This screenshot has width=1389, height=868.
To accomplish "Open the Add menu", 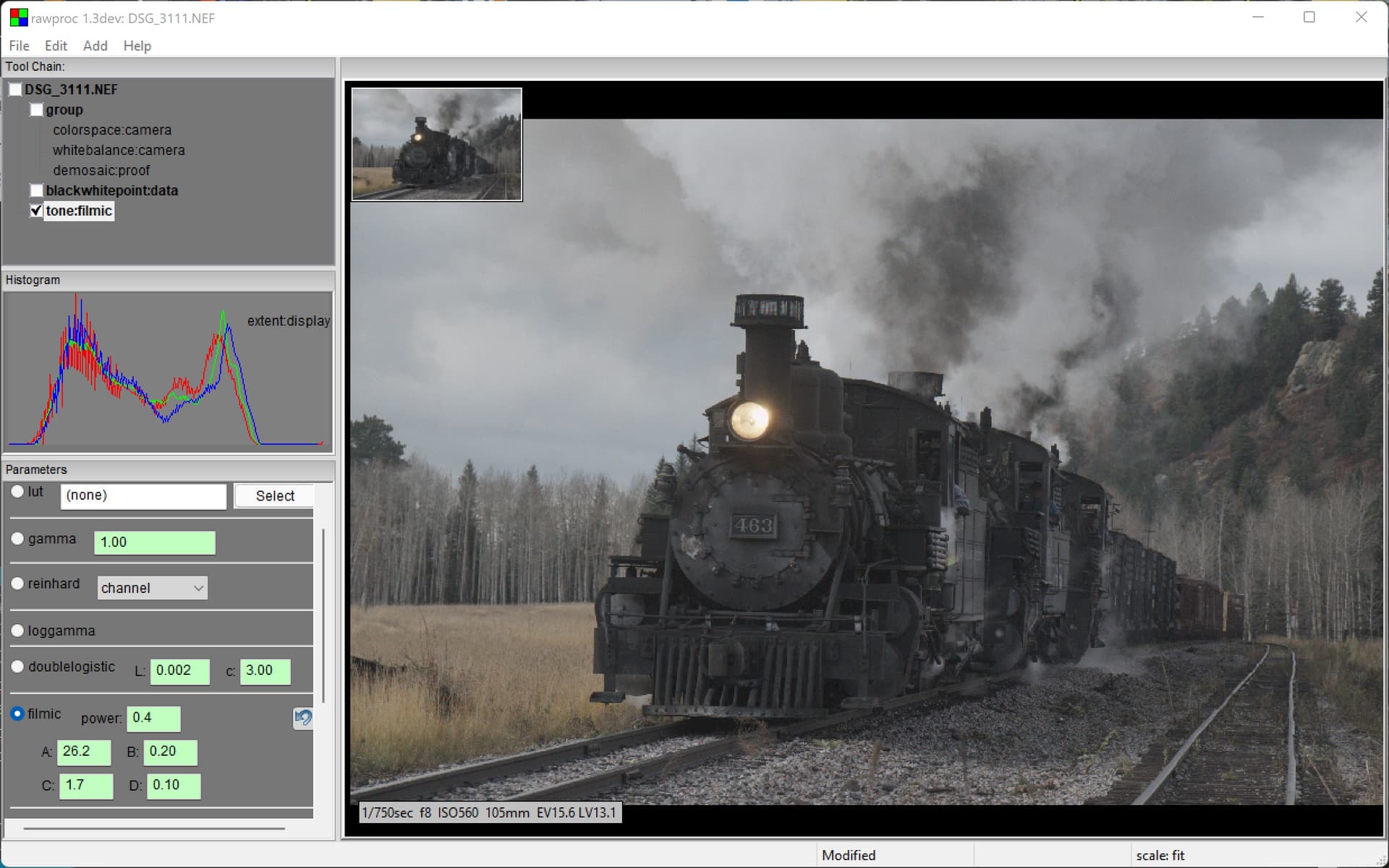I will coord(95,46).
